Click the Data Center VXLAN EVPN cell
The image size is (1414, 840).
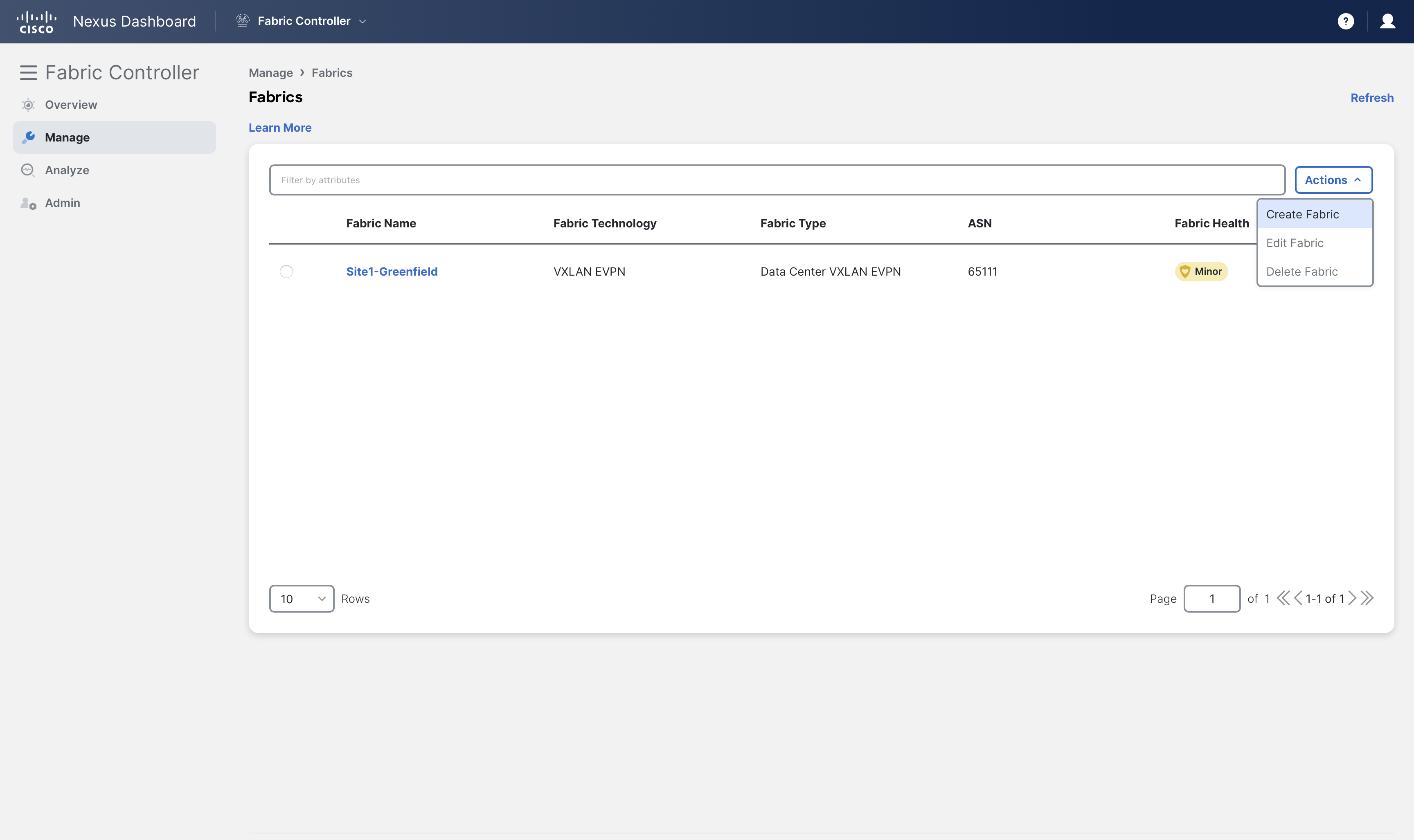click(x=830, y=272)
